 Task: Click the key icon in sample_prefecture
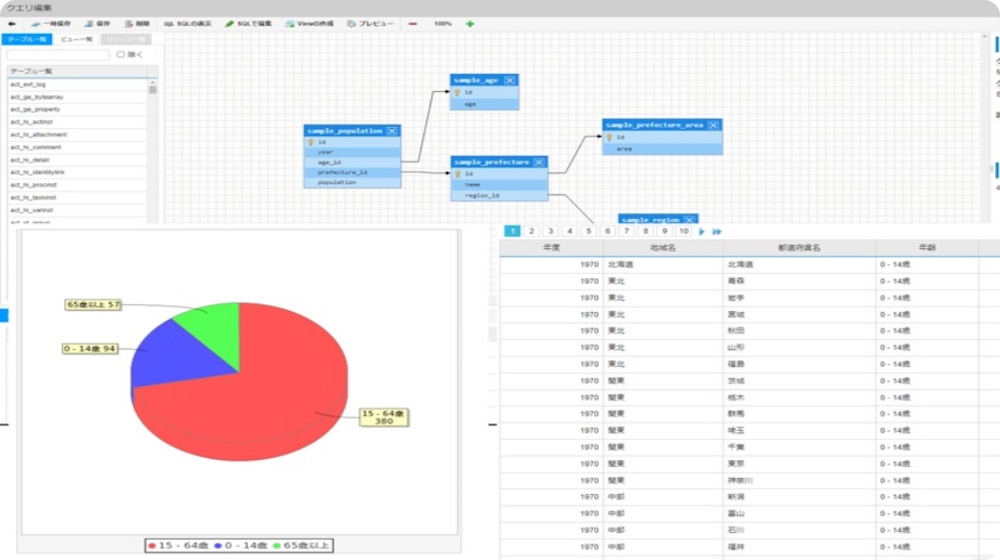(x=457, y=173)
